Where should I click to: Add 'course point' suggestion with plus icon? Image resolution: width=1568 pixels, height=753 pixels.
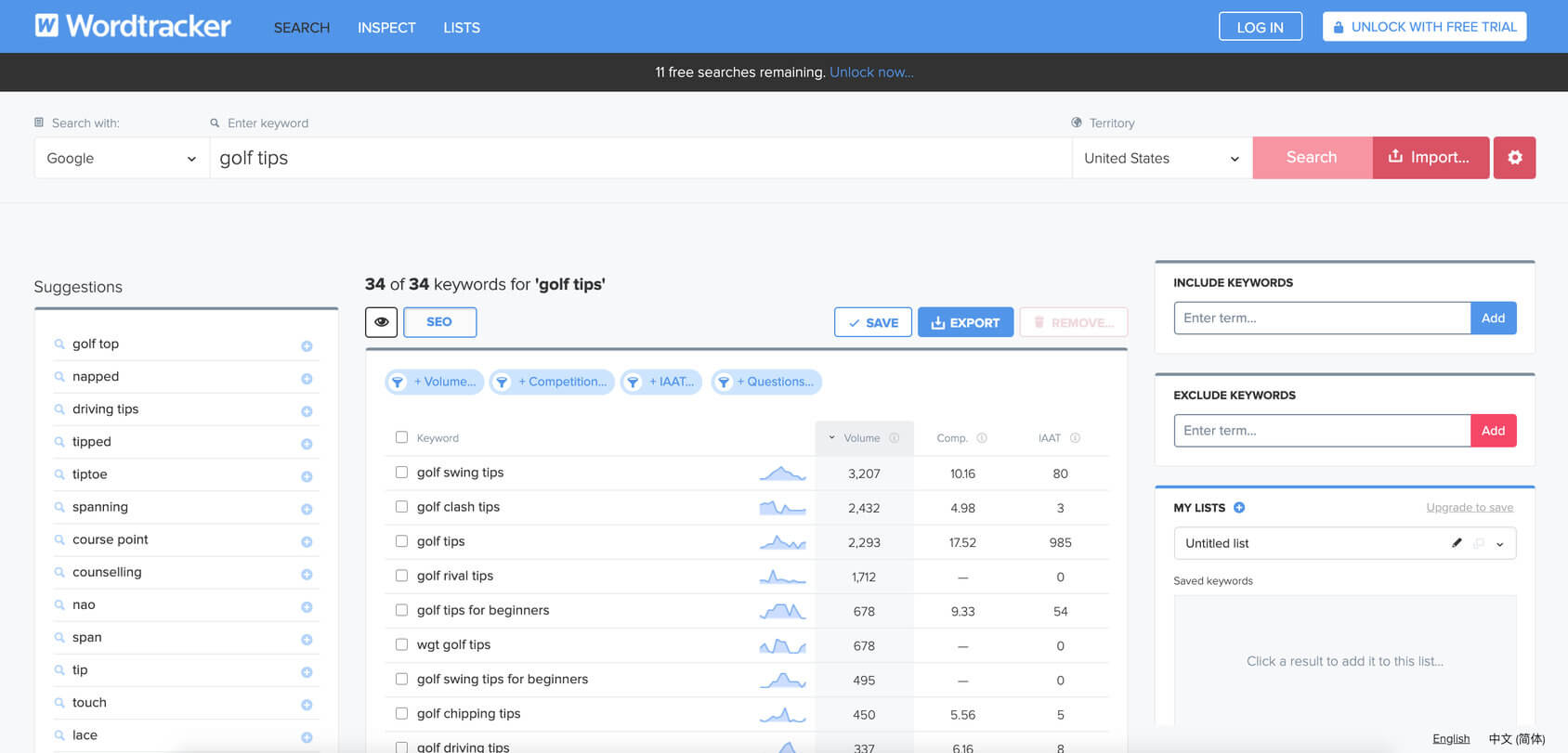coord(307,541)
